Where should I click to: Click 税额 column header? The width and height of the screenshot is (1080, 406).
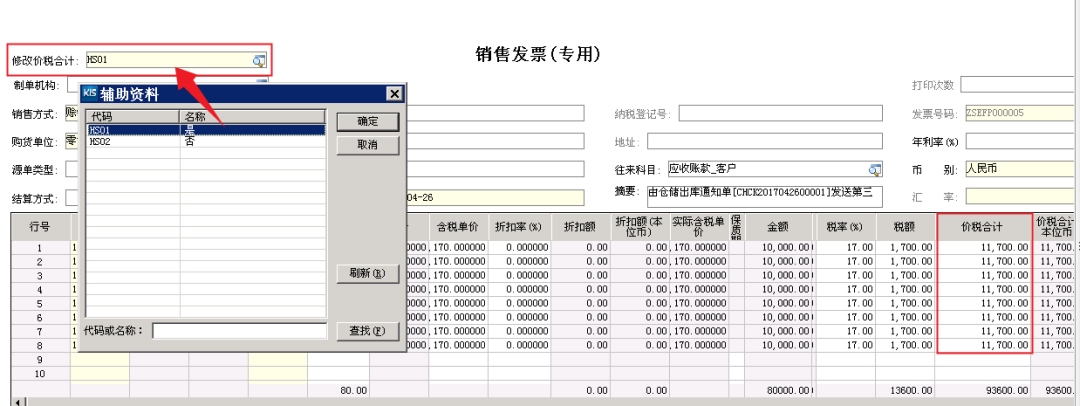click(905, 227)
